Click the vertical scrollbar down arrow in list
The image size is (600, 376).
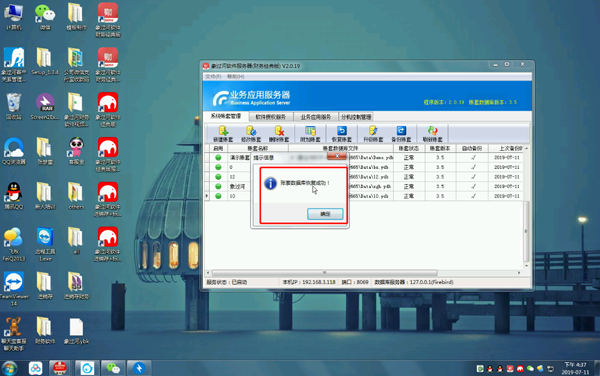(x=527, y=265)
